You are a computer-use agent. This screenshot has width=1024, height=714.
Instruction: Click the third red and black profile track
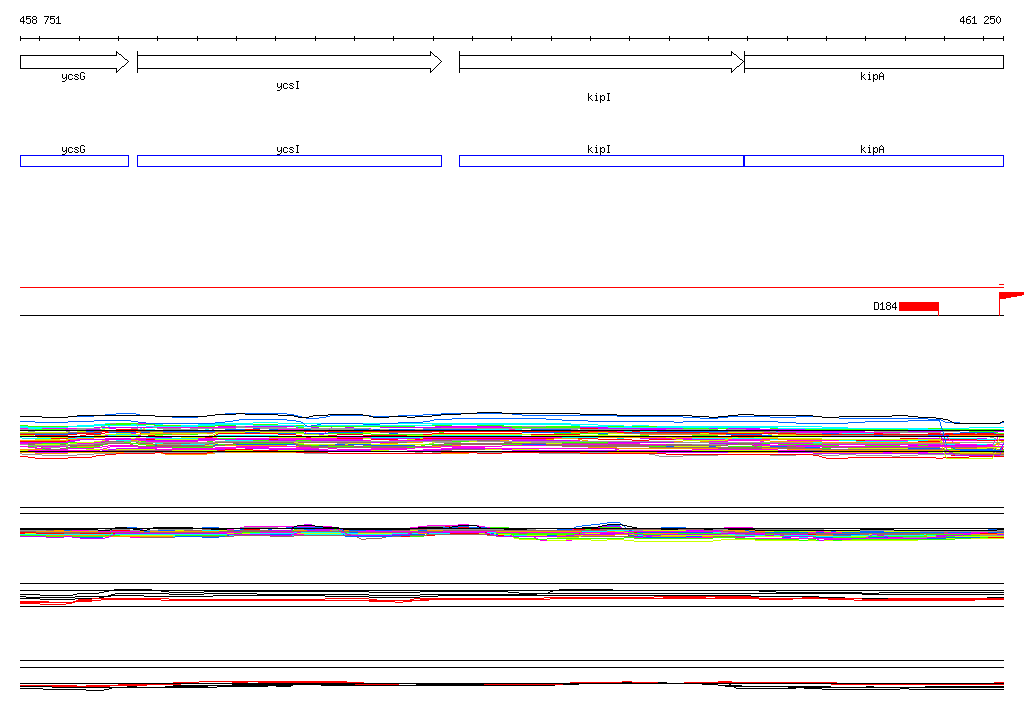[510, 596]
